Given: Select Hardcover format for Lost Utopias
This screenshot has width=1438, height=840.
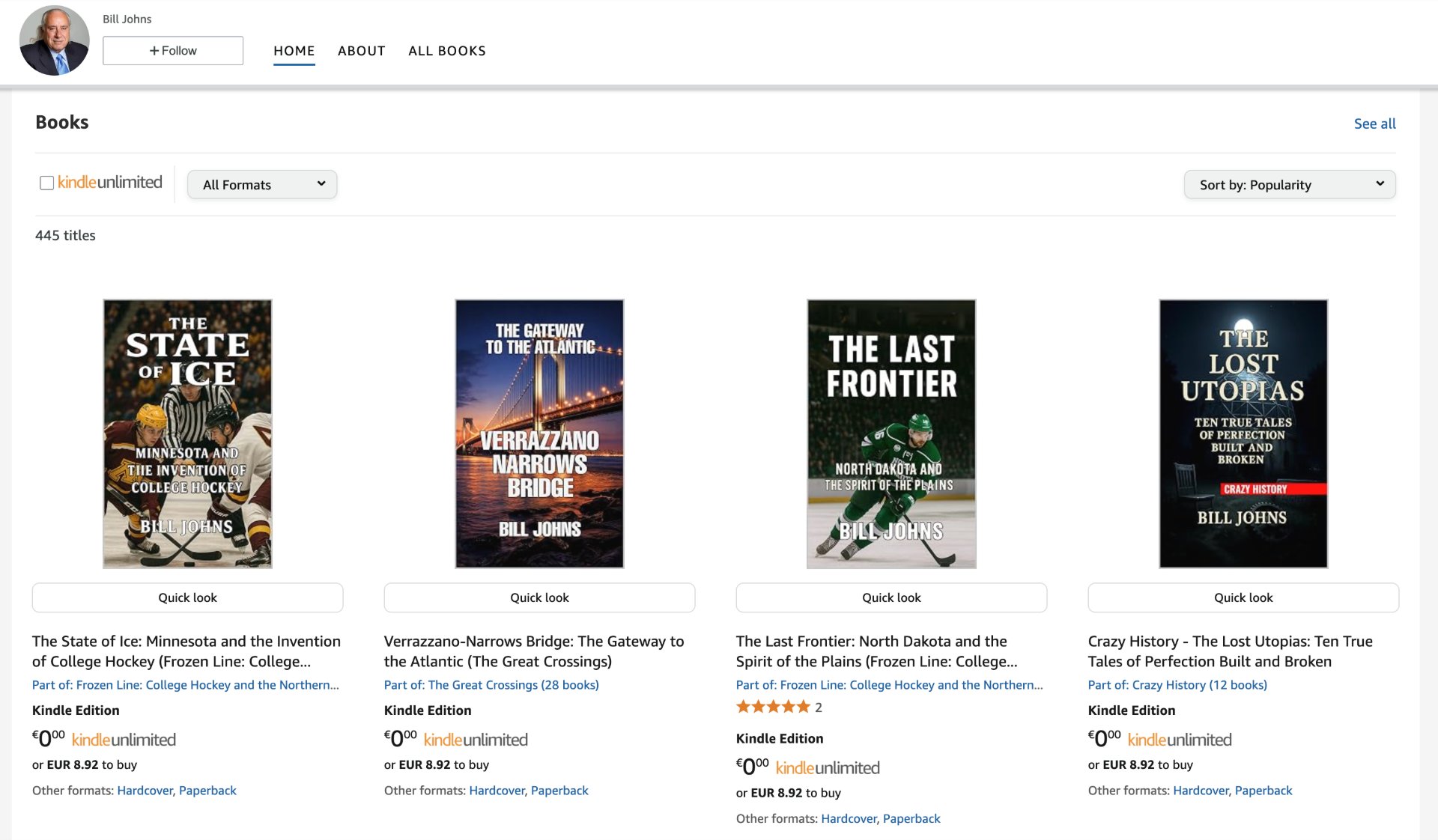Looking at the screenshot, I should coord(1201,791).
